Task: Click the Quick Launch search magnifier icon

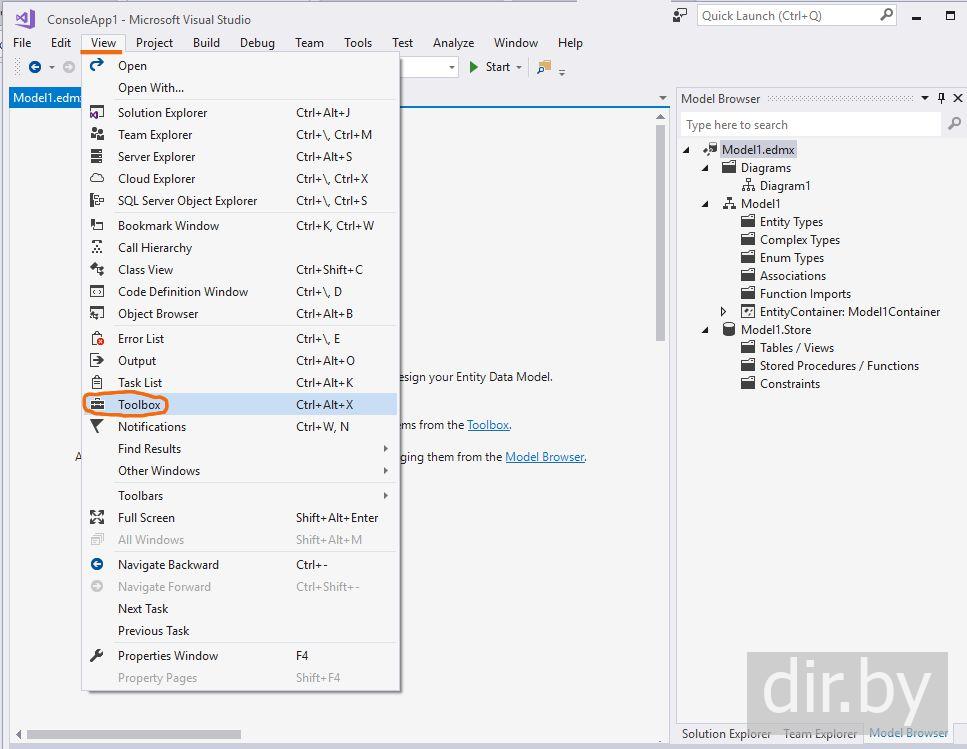Action: 886,15
